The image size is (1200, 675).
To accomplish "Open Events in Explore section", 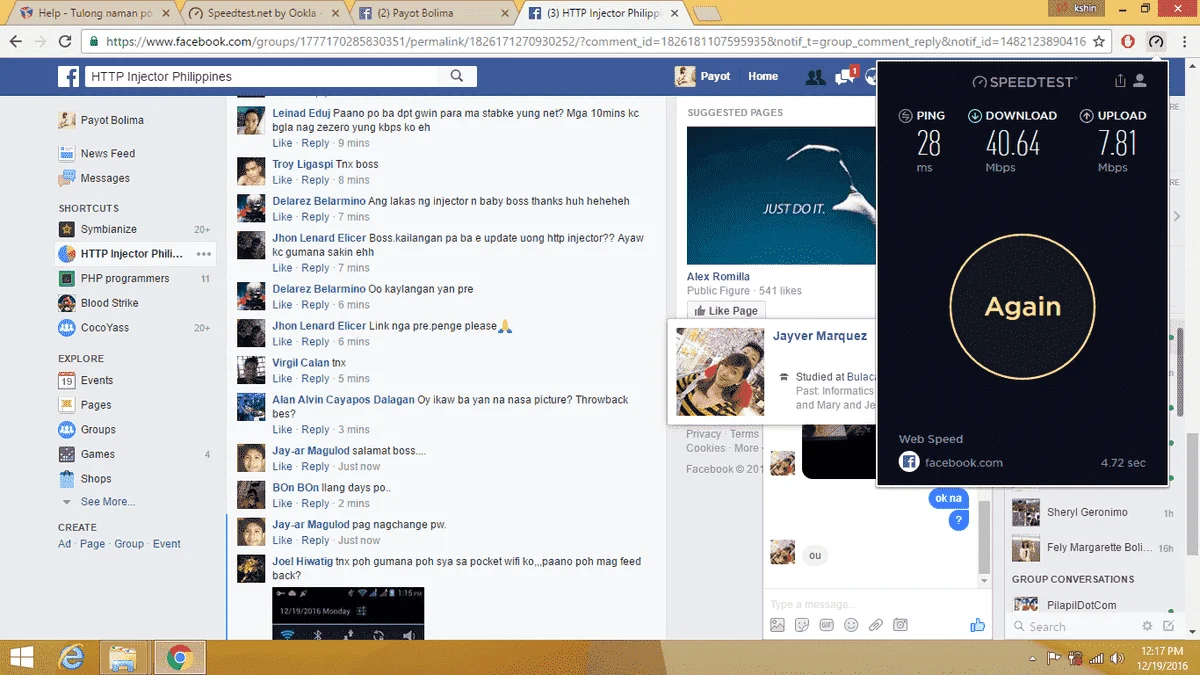I will click(x=97, y=380).
